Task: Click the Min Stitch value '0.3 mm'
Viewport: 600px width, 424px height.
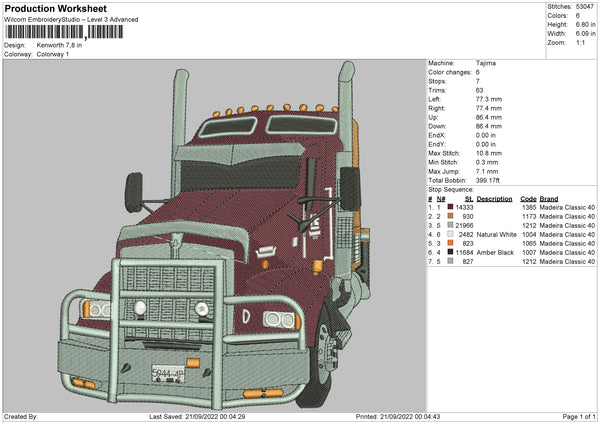Action: (x=487, y=162)
